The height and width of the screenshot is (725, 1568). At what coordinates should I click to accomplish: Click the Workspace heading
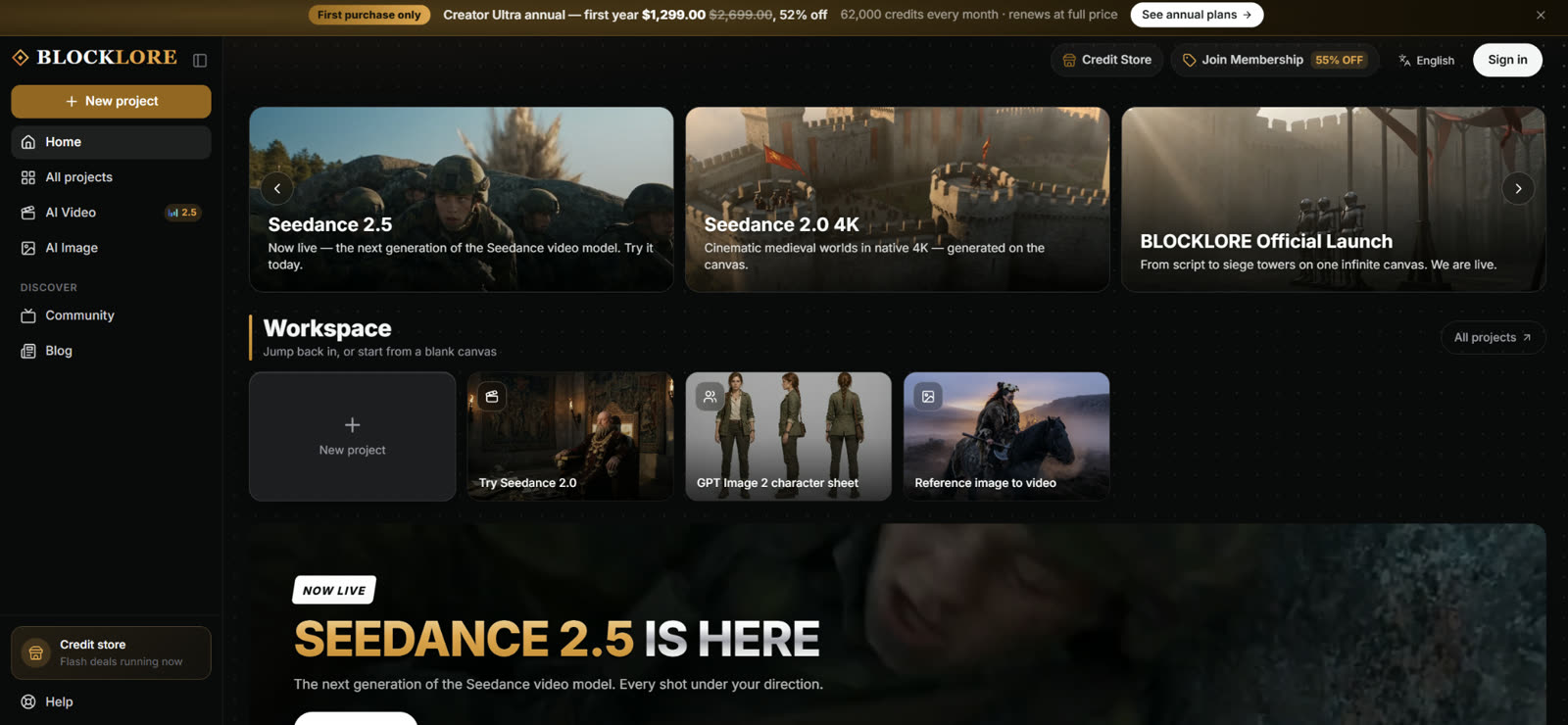(x=327, y=328)
